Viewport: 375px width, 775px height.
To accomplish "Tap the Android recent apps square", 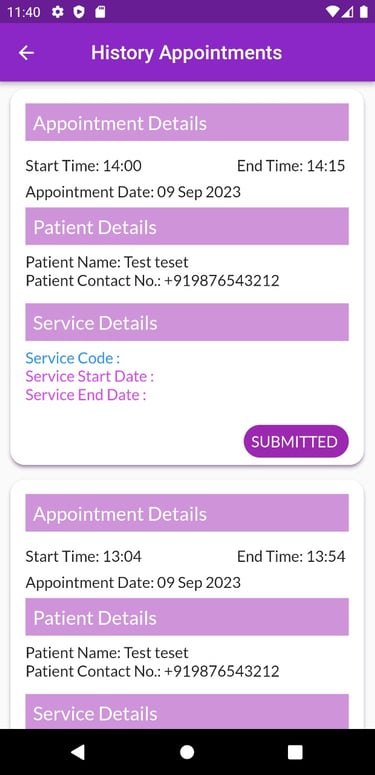I will click(x=295, y=752).
